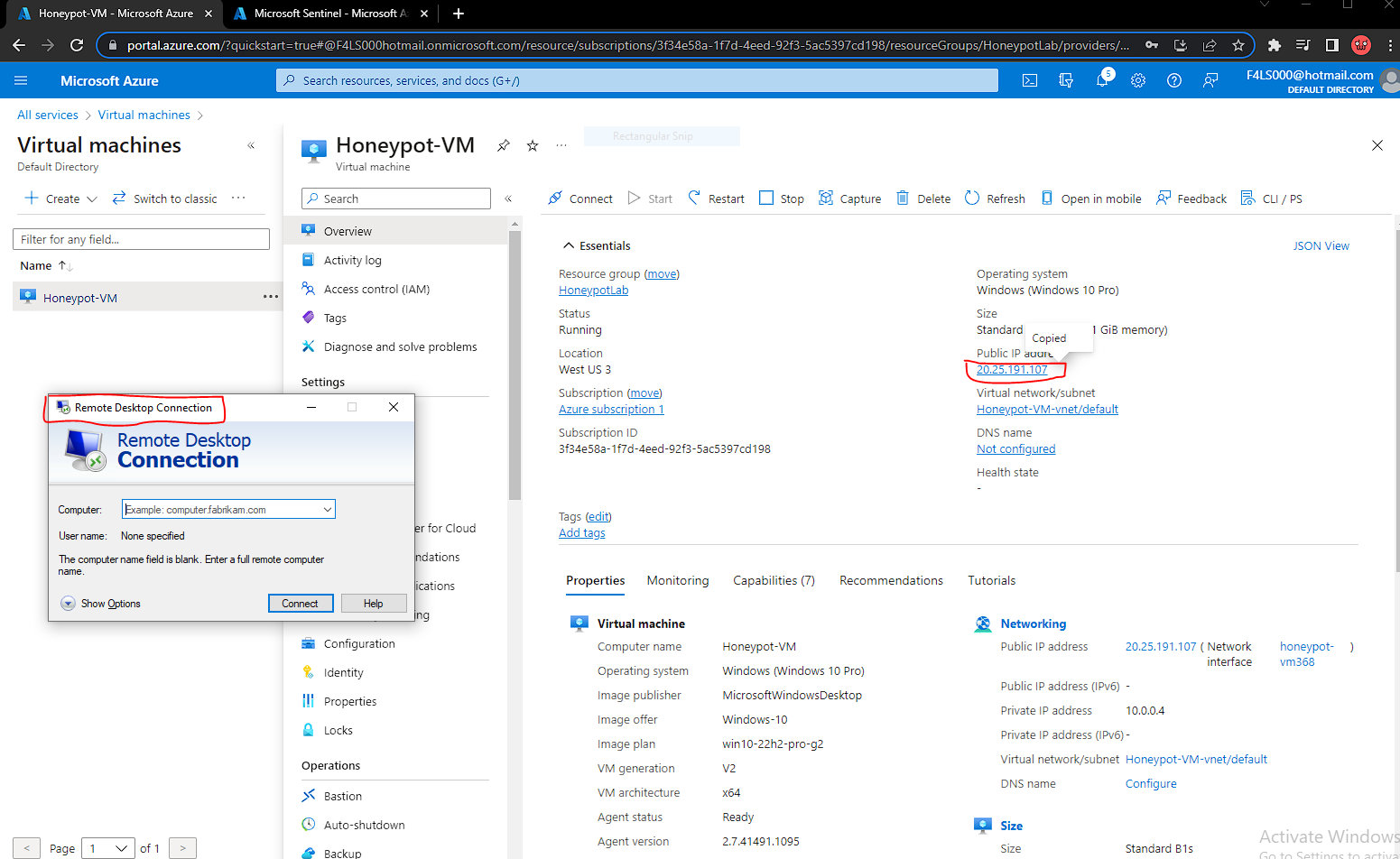Click Open in mobile

click(1091, 199)
